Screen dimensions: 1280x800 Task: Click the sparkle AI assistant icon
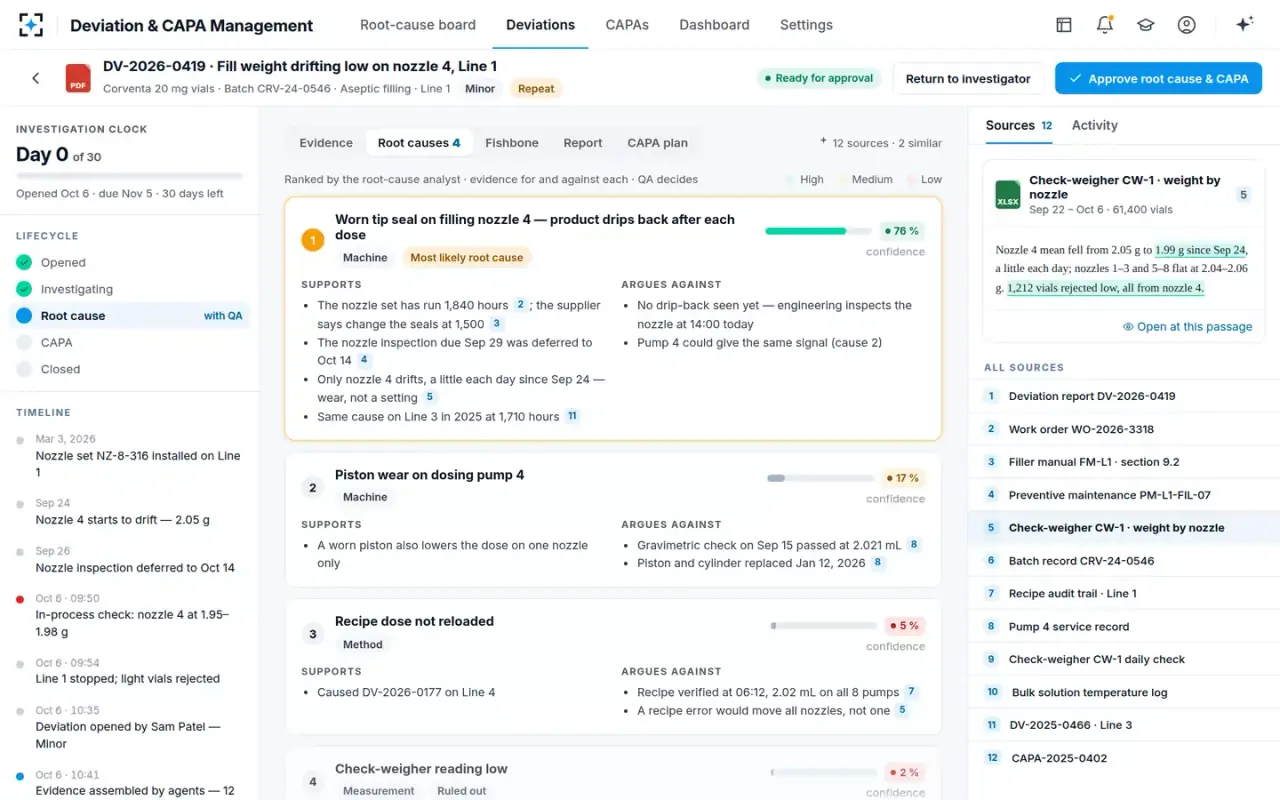(x=1245, y=25)
